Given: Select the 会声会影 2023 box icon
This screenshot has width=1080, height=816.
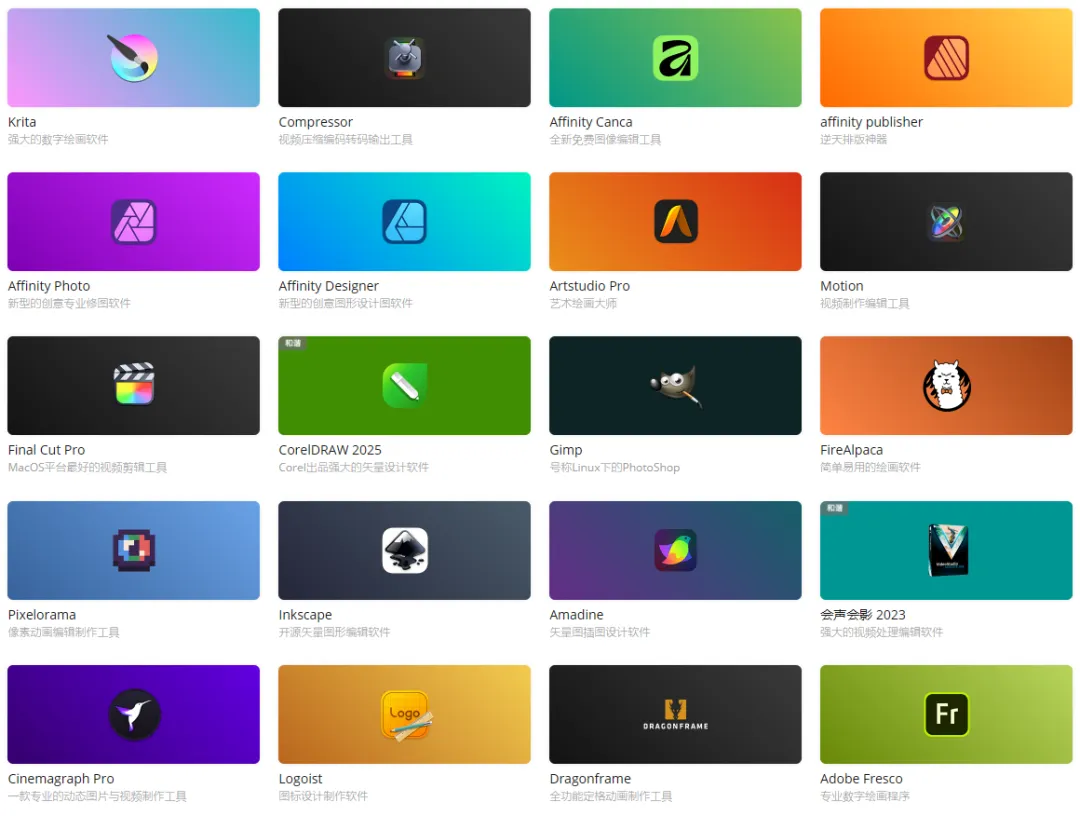Looking at the screenshot, I should [x=948, y=550].
